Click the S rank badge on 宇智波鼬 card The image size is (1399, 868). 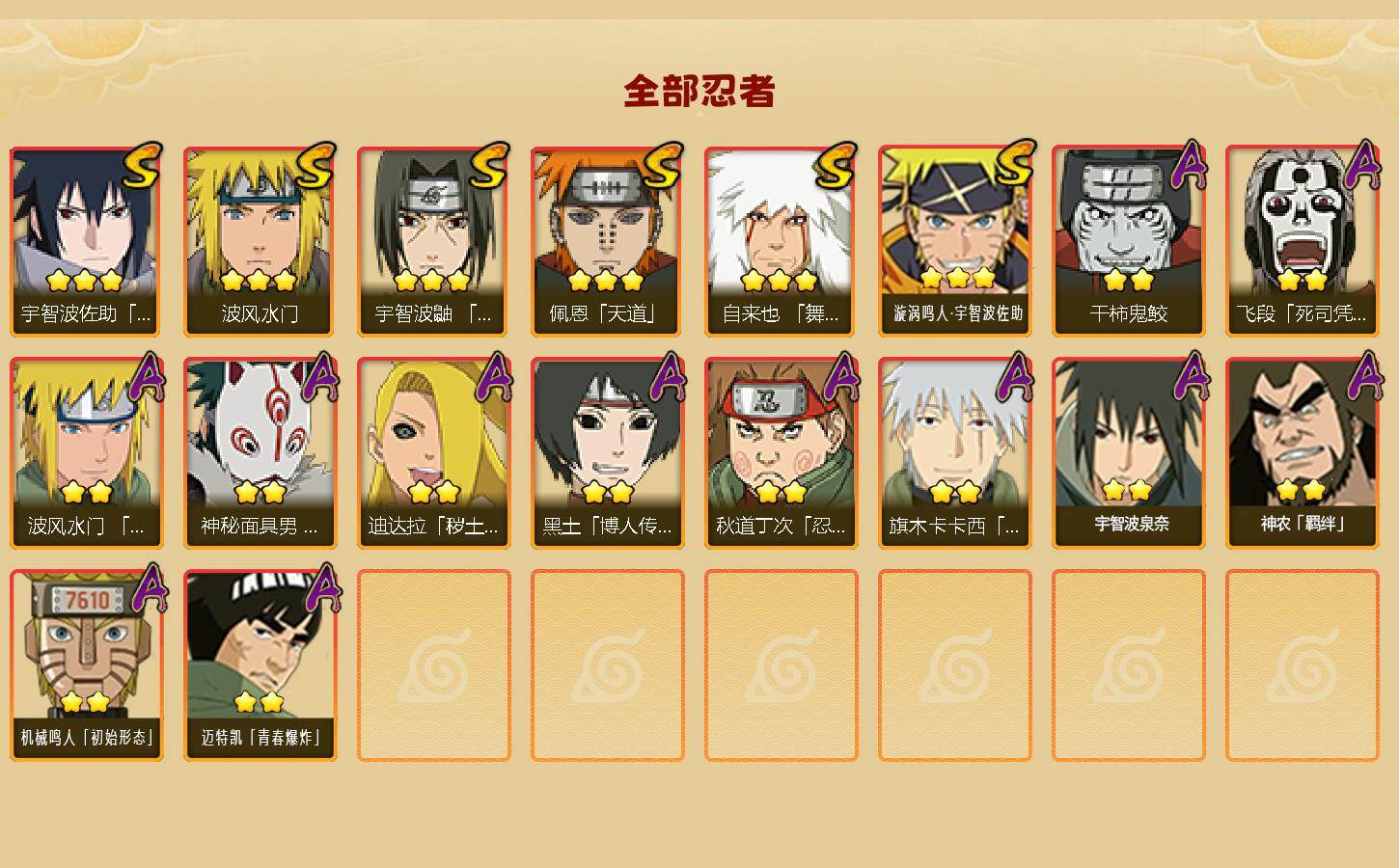[x=489, y=166]
